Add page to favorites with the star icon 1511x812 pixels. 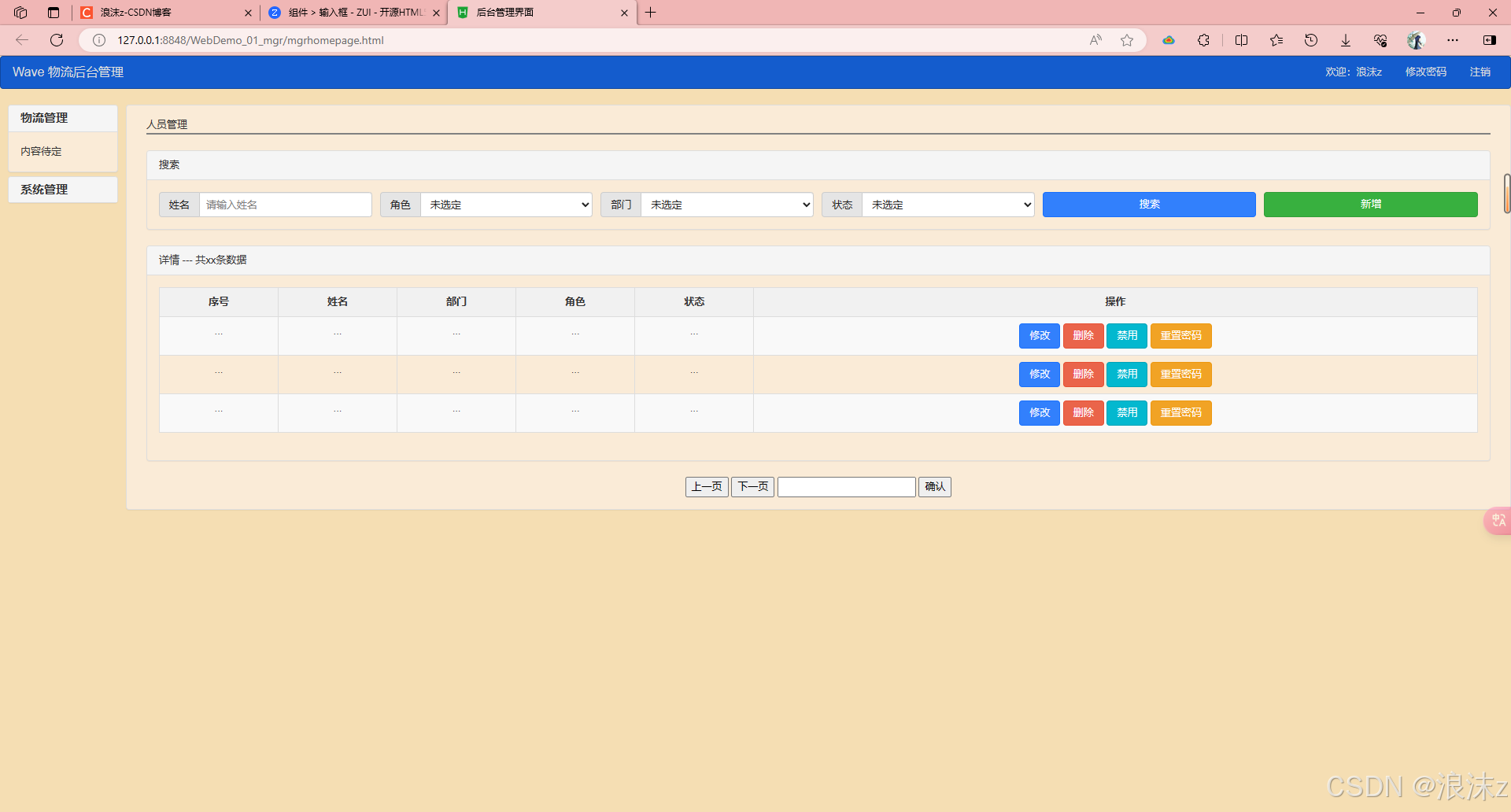pos(1127,40)
